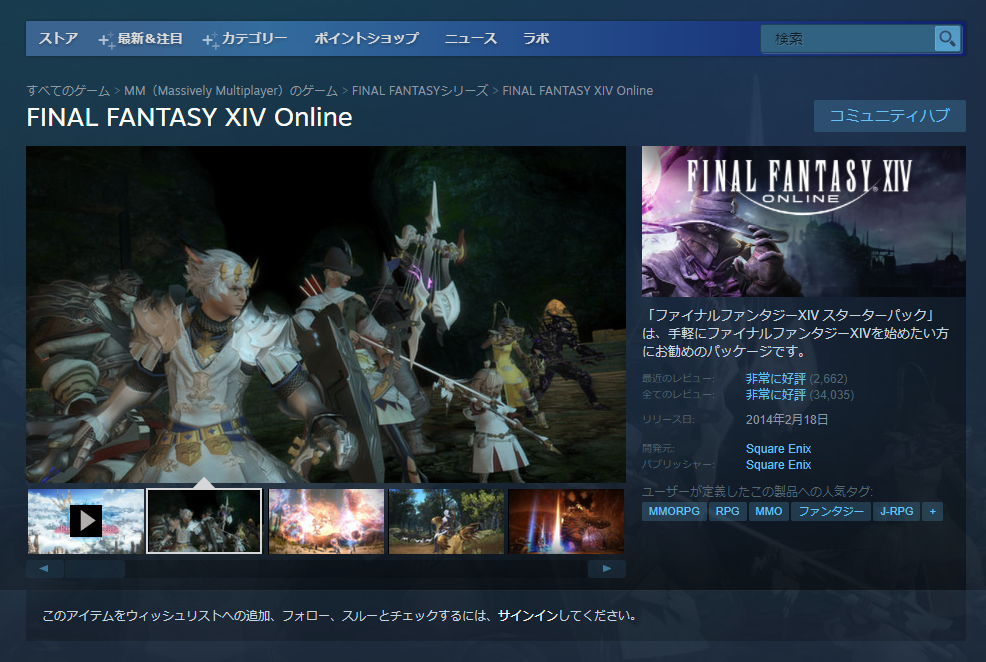
Task: Click the right carousel arrow
Action: tap(607, 568)
